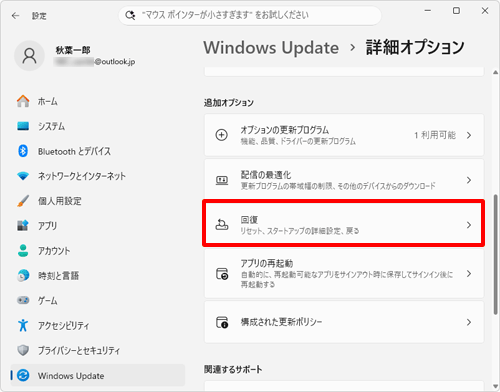Click the 構成された更新ポリシー icon
The image size is (500, 392).
click(222, 322)
